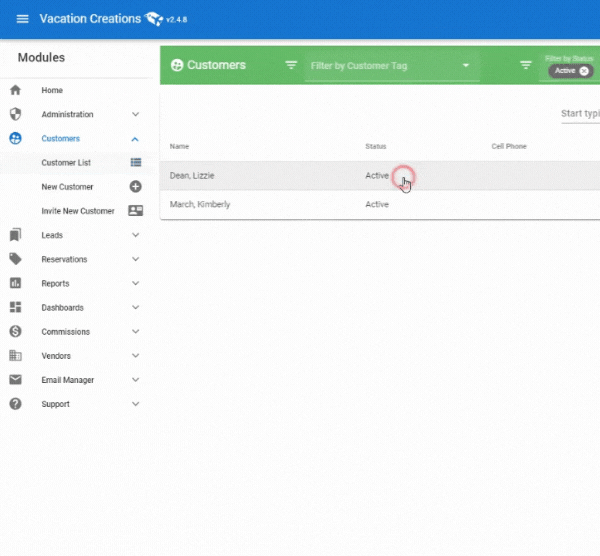Open the hamburger navigation menu
The image size is (600, 556).
tap(23, 19)
